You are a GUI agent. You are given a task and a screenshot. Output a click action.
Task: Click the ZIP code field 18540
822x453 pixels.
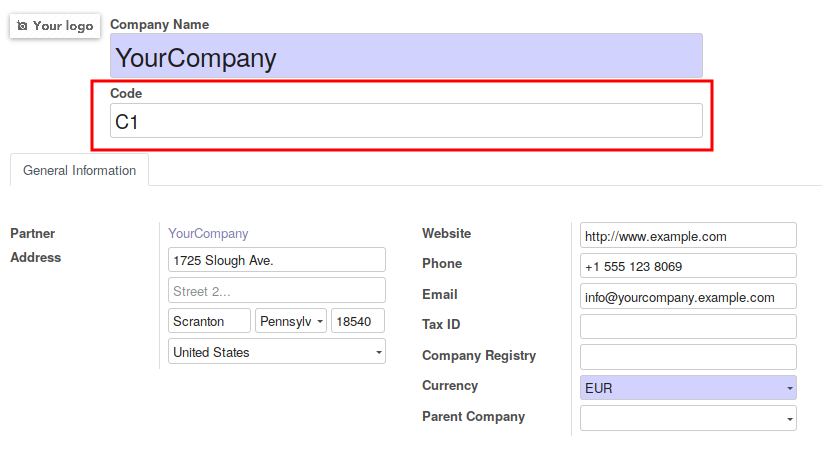pyautogui.click(x=358, y=321)
